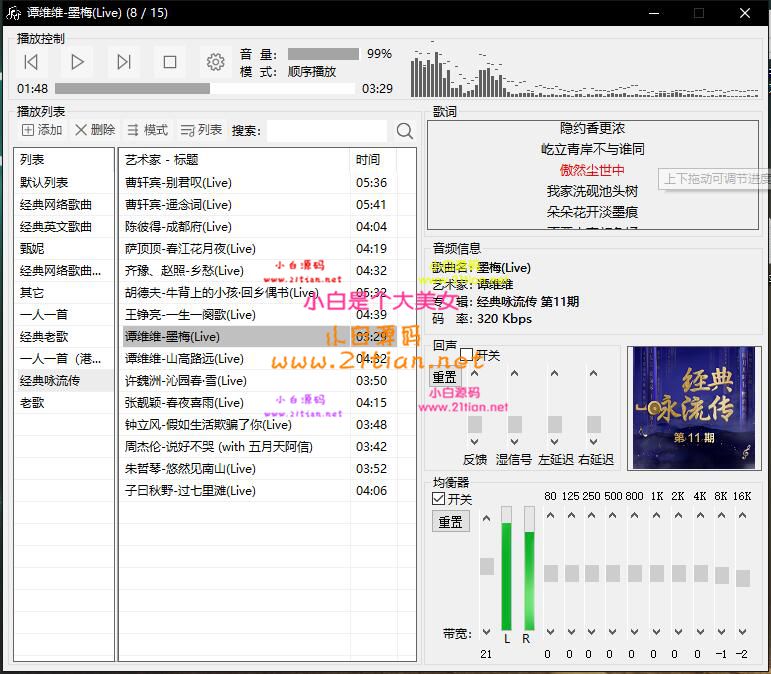771x674 pixels.
Task: Select the 经典老歌 playlist
Action: point(44,337)
